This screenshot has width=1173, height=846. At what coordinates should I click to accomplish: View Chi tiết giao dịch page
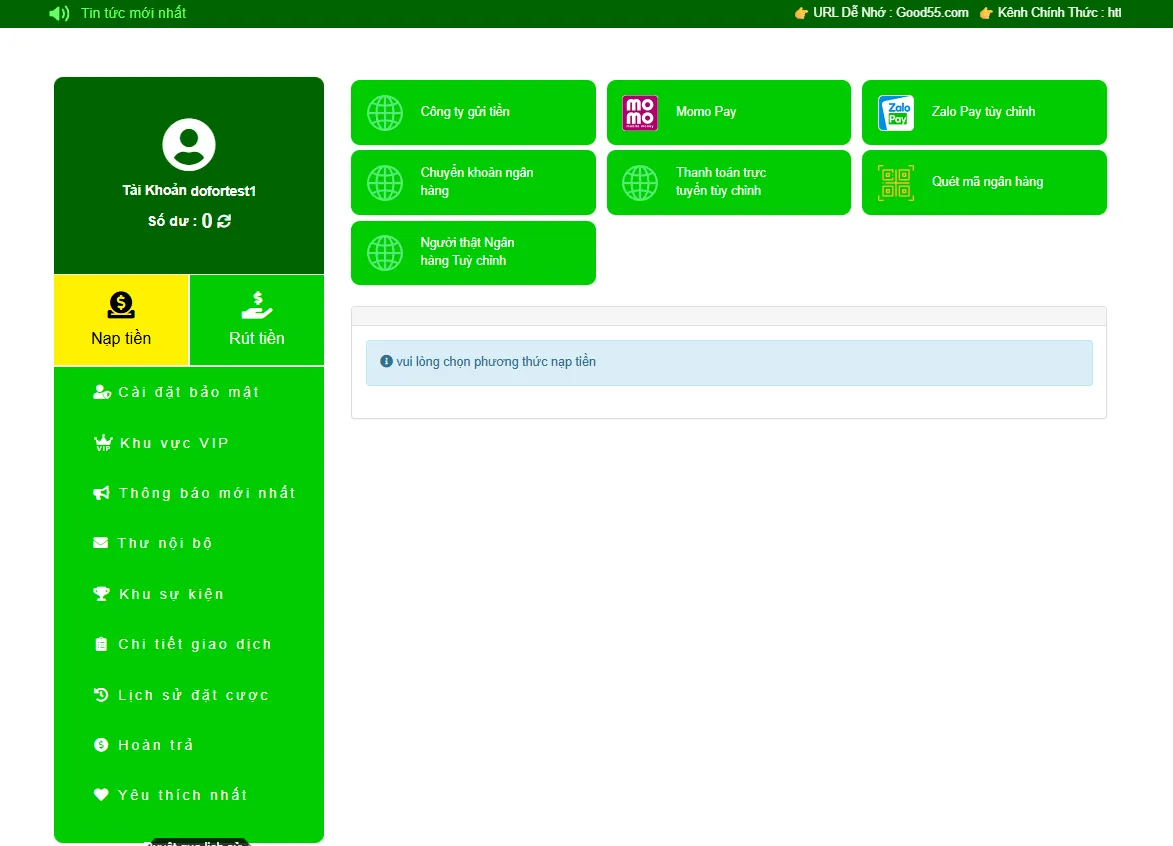click(194, 644)
